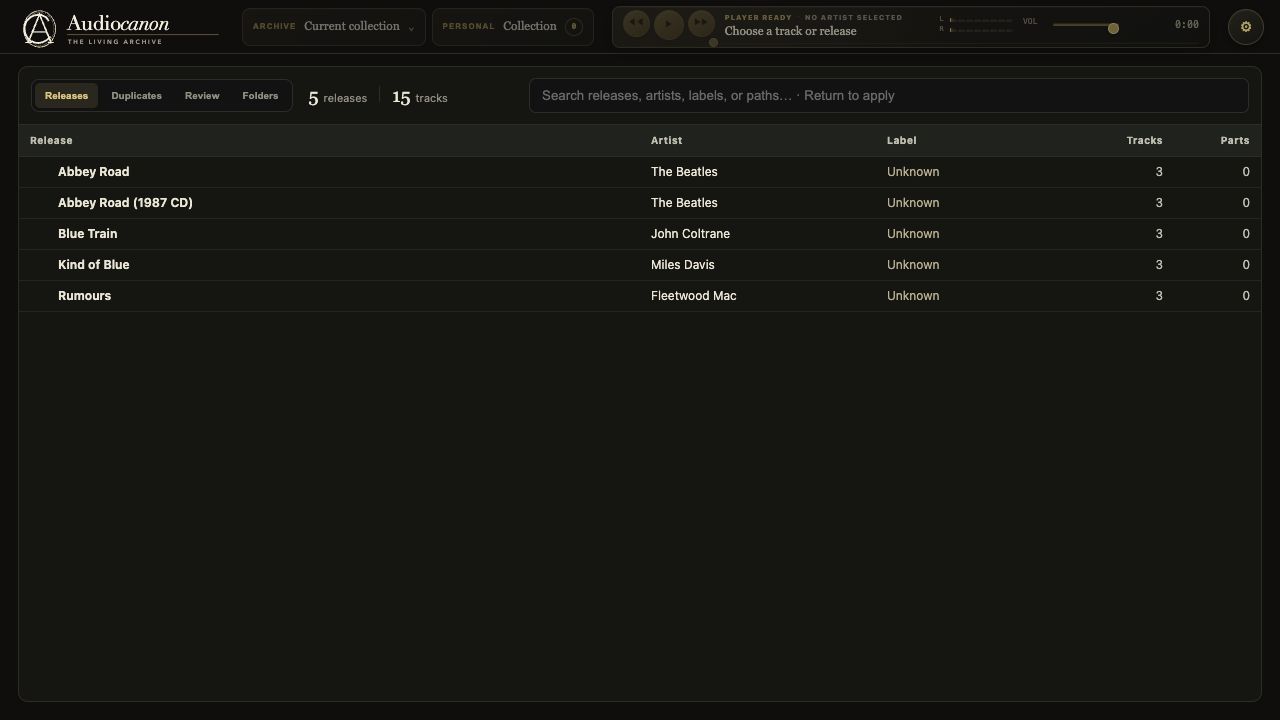Sort by the Release column header
1280x720 pixels.
(x=51, y=141)
